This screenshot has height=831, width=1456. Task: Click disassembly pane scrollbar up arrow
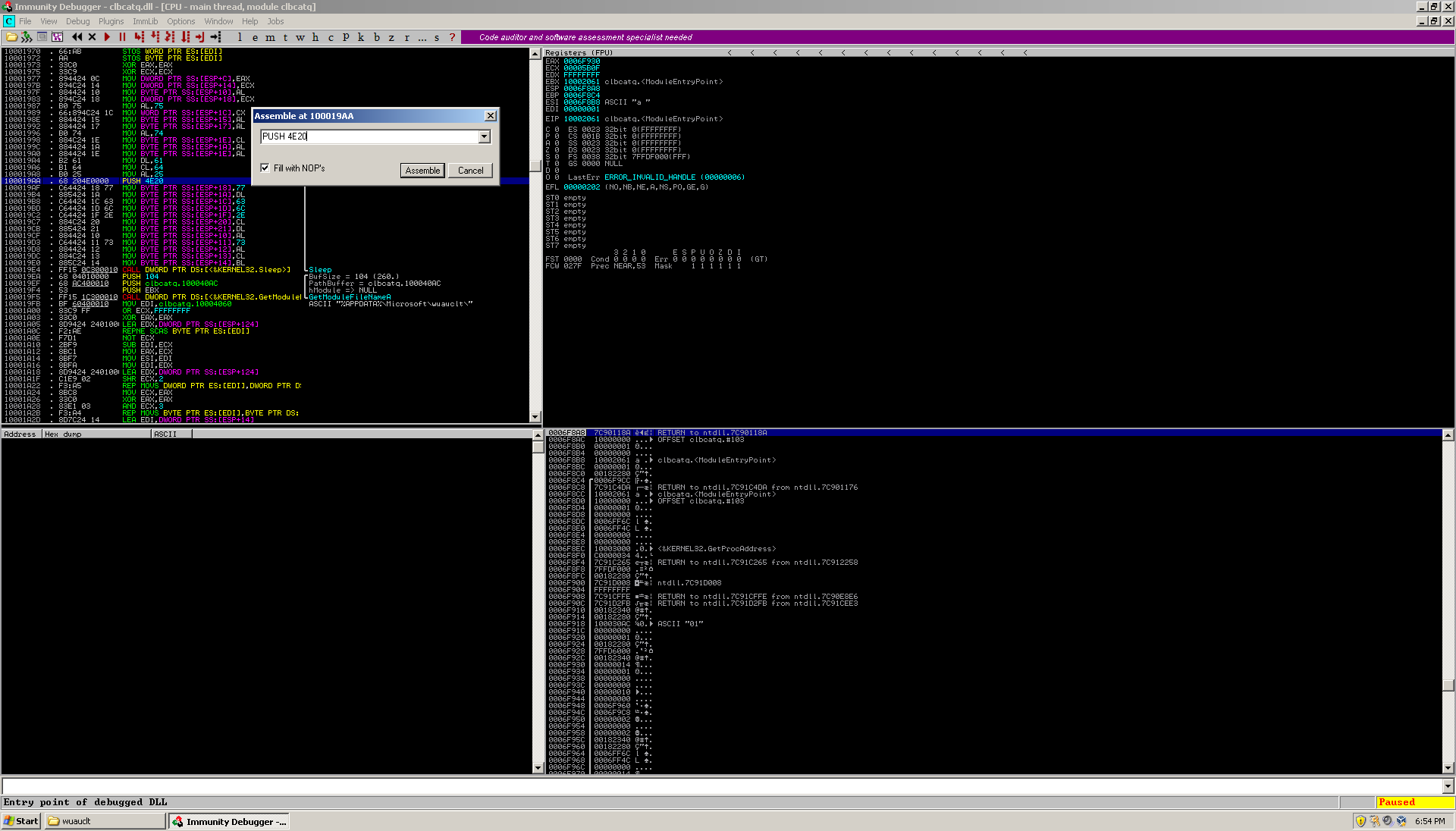(x=535, y=54)
